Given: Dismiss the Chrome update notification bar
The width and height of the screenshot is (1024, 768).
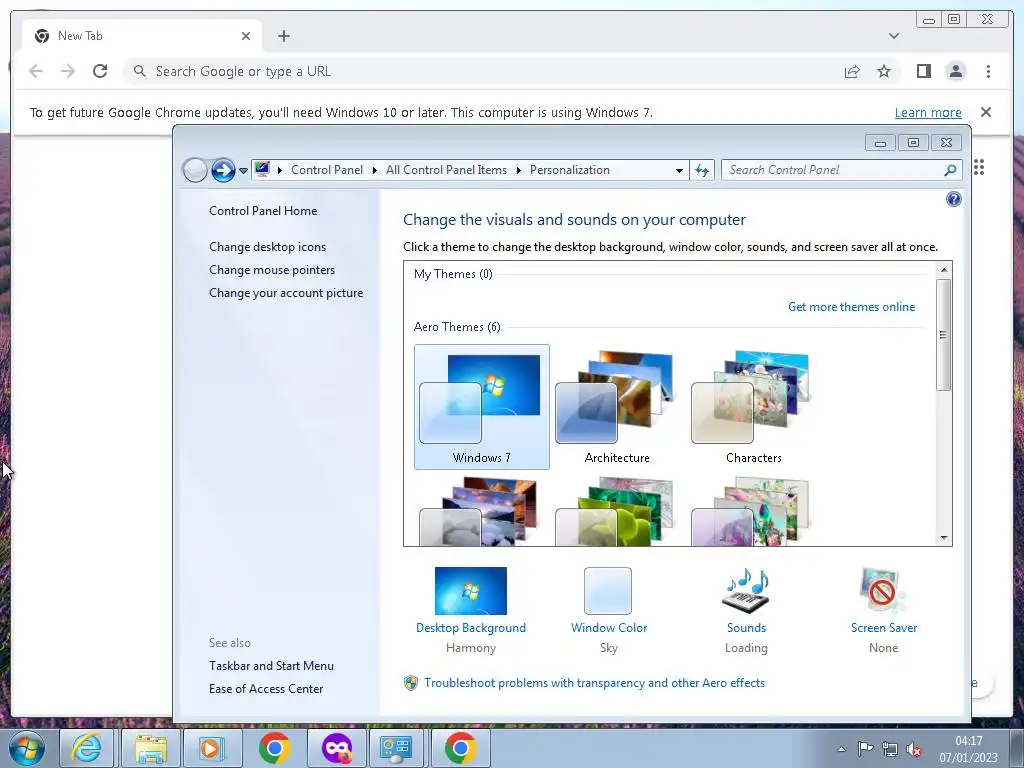Looking at the screenshot, I should tap(986, 112).
